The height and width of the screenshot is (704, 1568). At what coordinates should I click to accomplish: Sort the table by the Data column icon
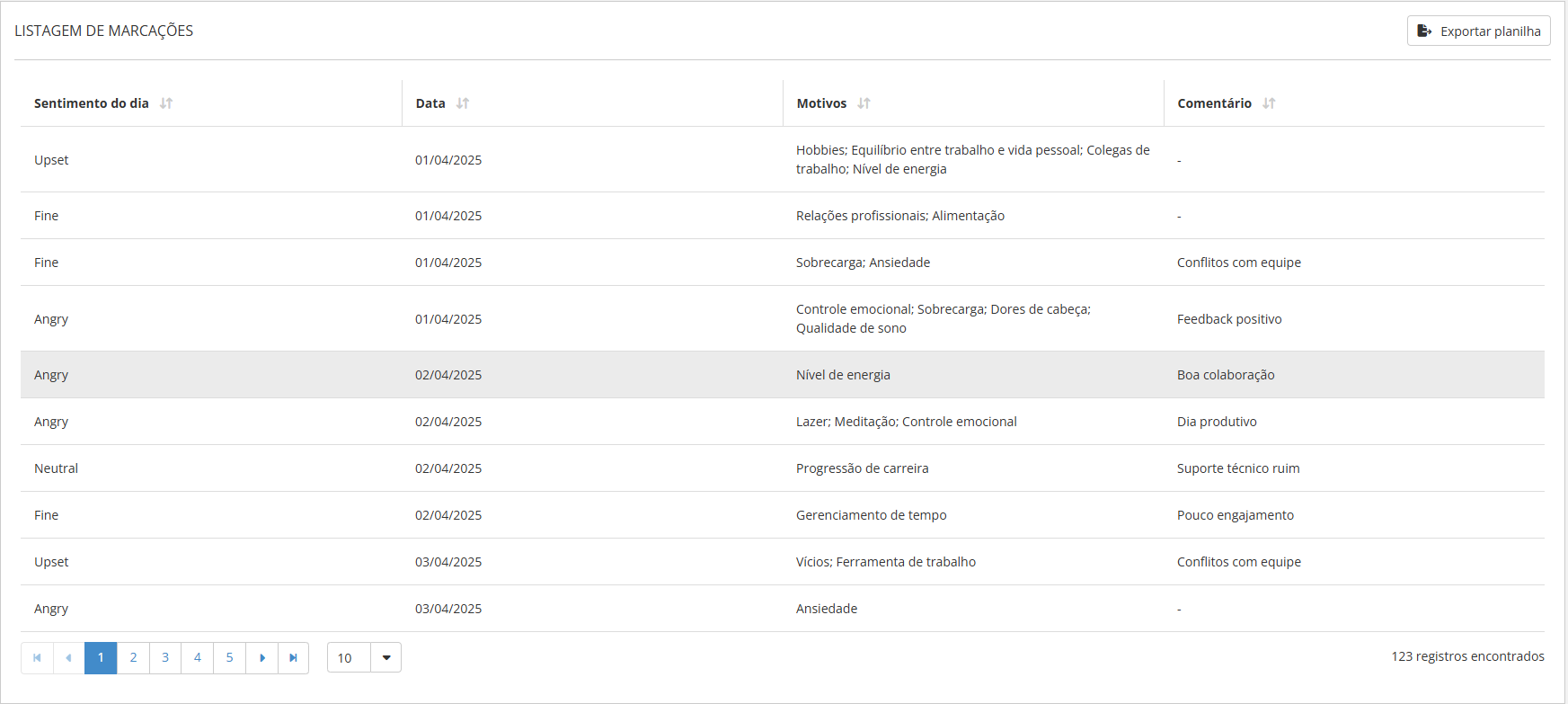pos(463,103)
